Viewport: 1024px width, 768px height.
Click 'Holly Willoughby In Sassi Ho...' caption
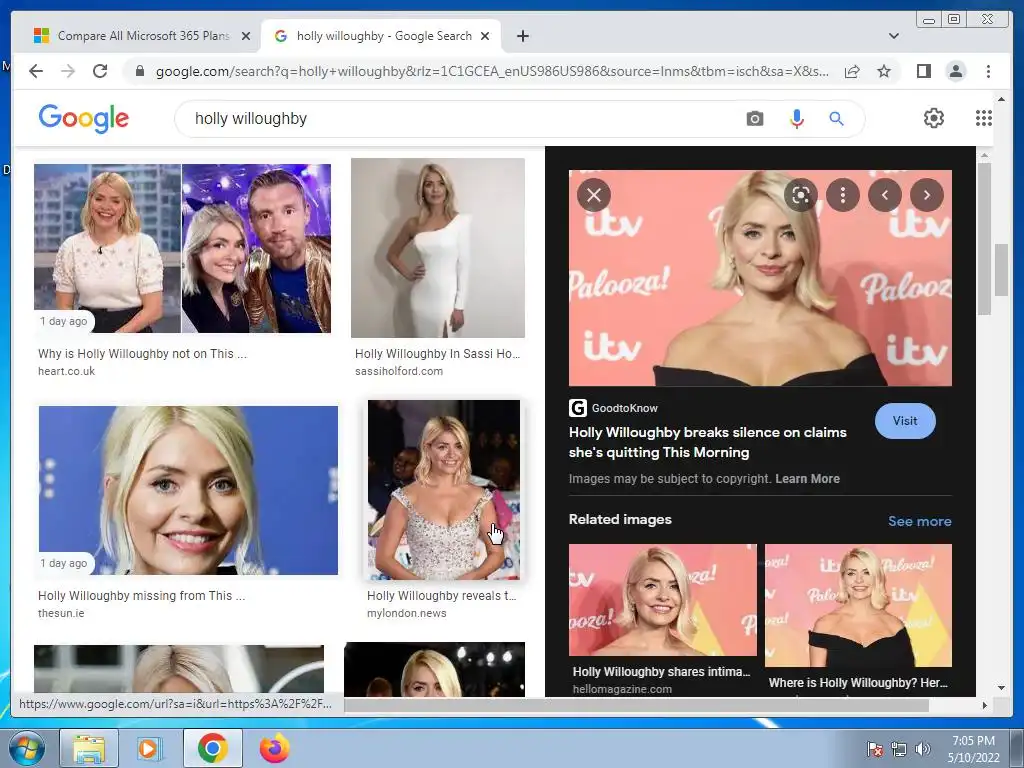[x=438, y=353]
